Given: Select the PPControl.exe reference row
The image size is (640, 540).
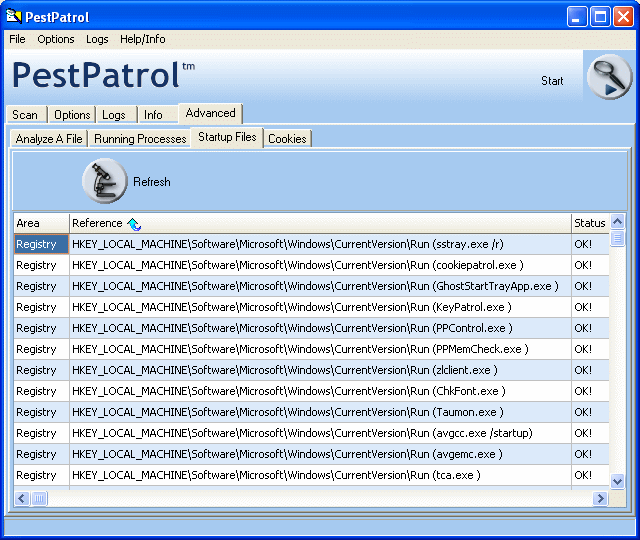Looking at the screenshot, I should tap(320, 328).
